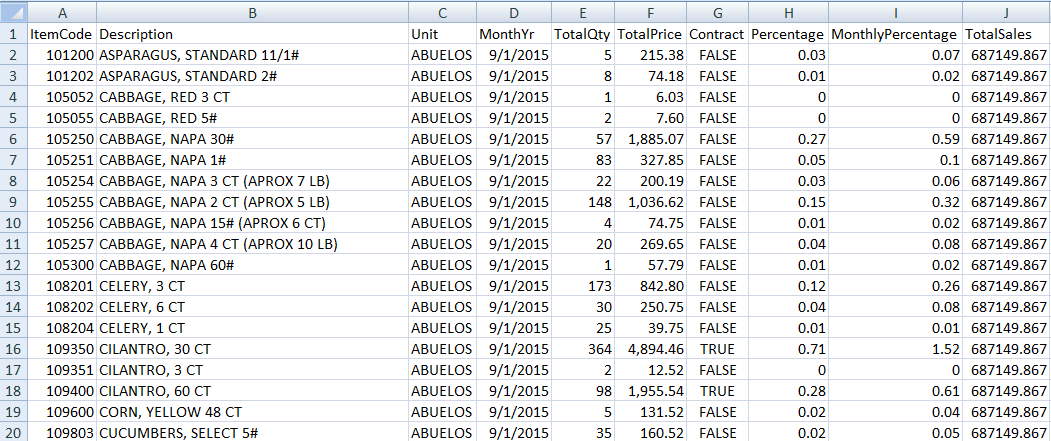This screenshot has width=1051, height=441.
Task: Click monthly percentage 0.59
Action: pyautogui.click(x=895, y=139)
